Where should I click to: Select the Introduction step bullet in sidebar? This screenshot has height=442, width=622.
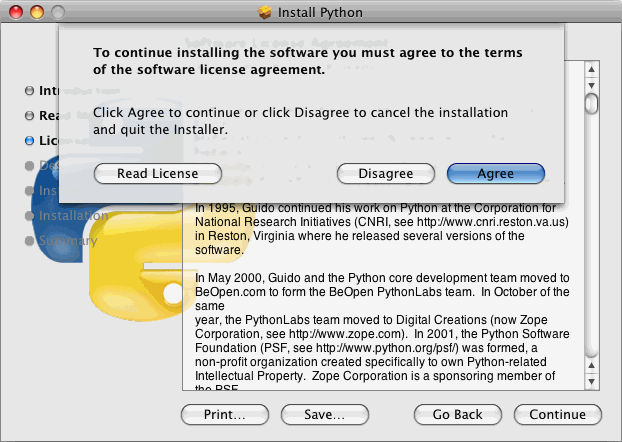click(x=29, y=91)
